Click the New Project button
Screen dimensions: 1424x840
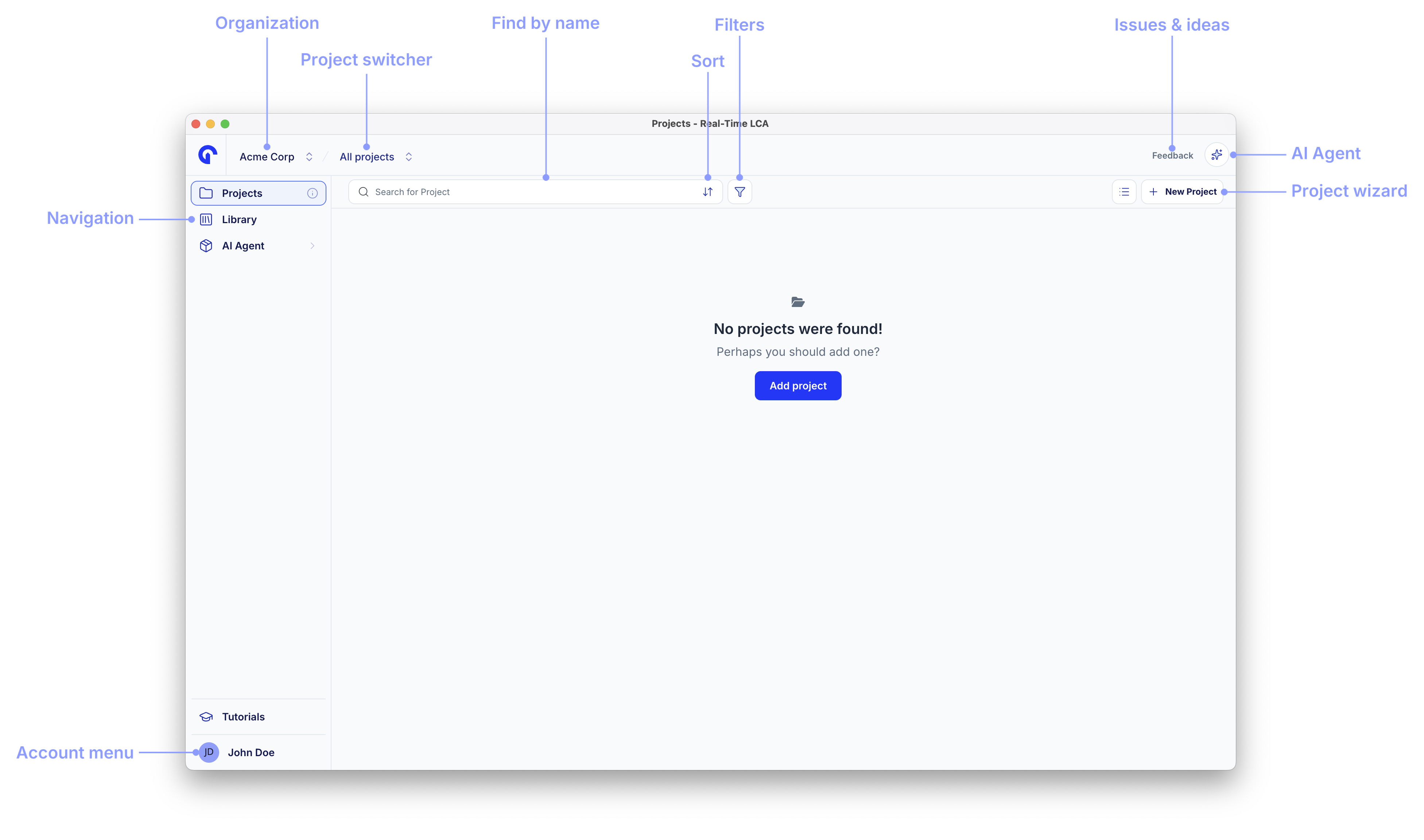tap(1182, 192)
